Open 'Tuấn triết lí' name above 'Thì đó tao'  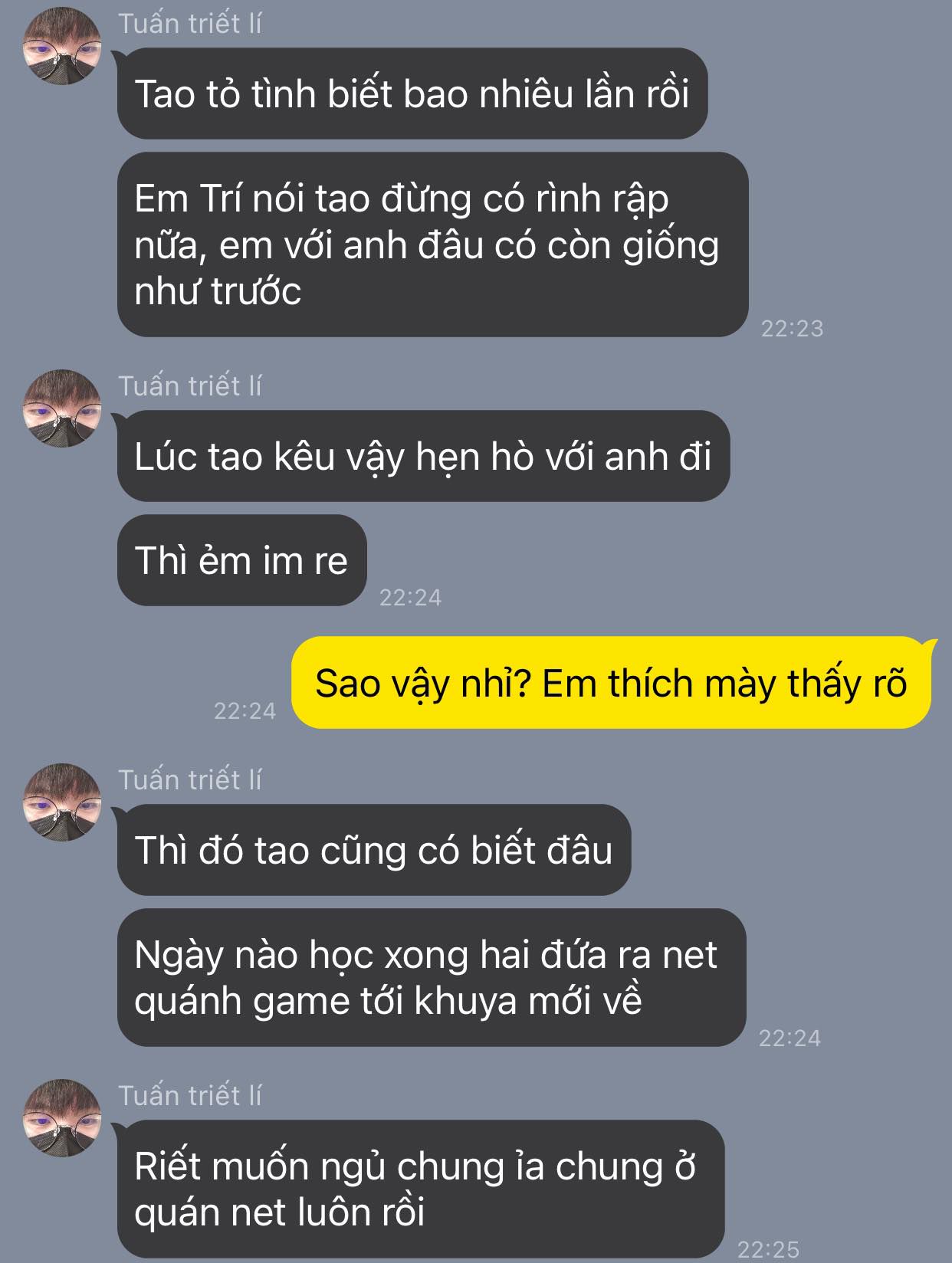(x=190, y=779)
